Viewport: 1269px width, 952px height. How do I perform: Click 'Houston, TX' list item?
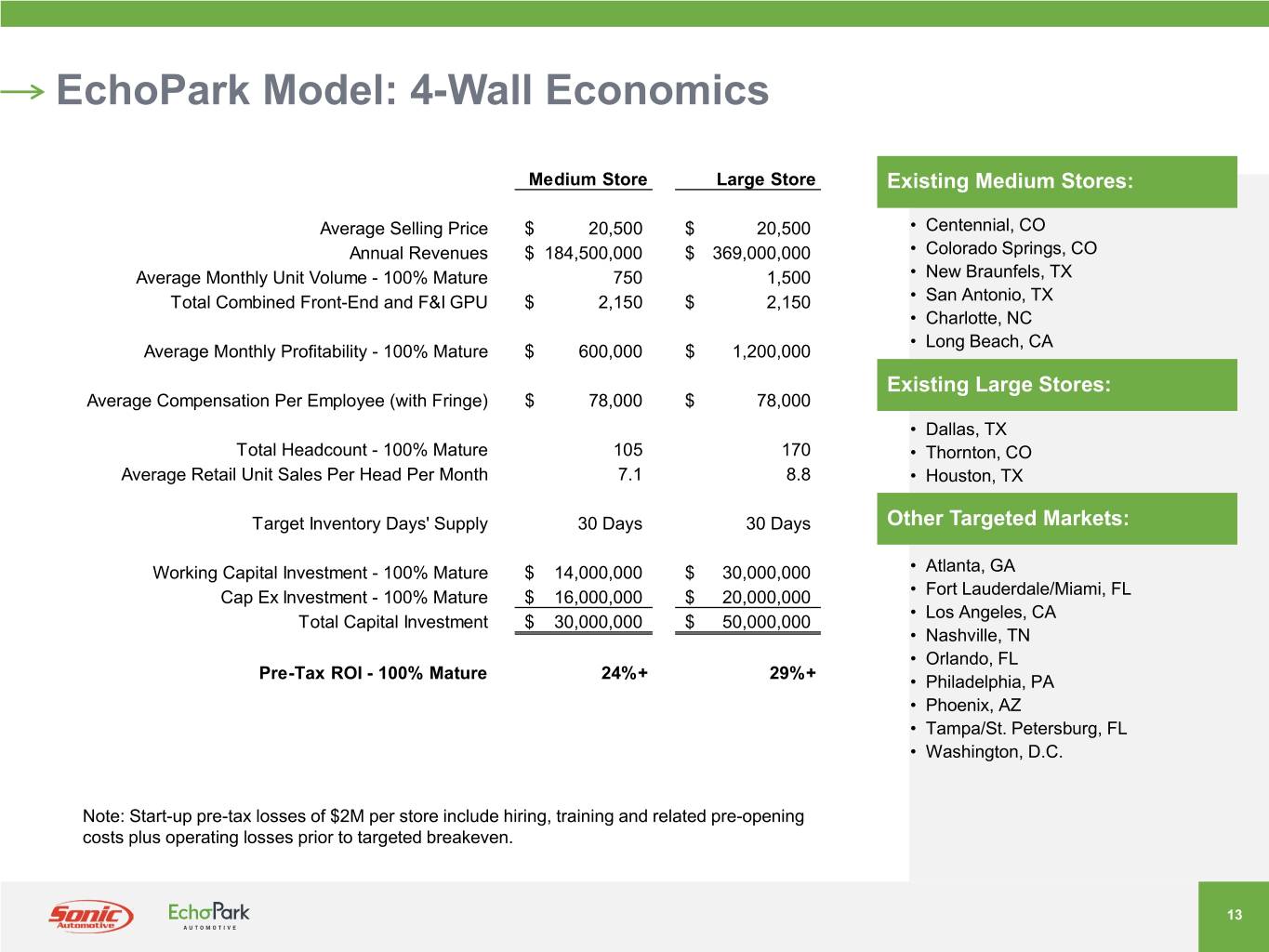(974, 476)
